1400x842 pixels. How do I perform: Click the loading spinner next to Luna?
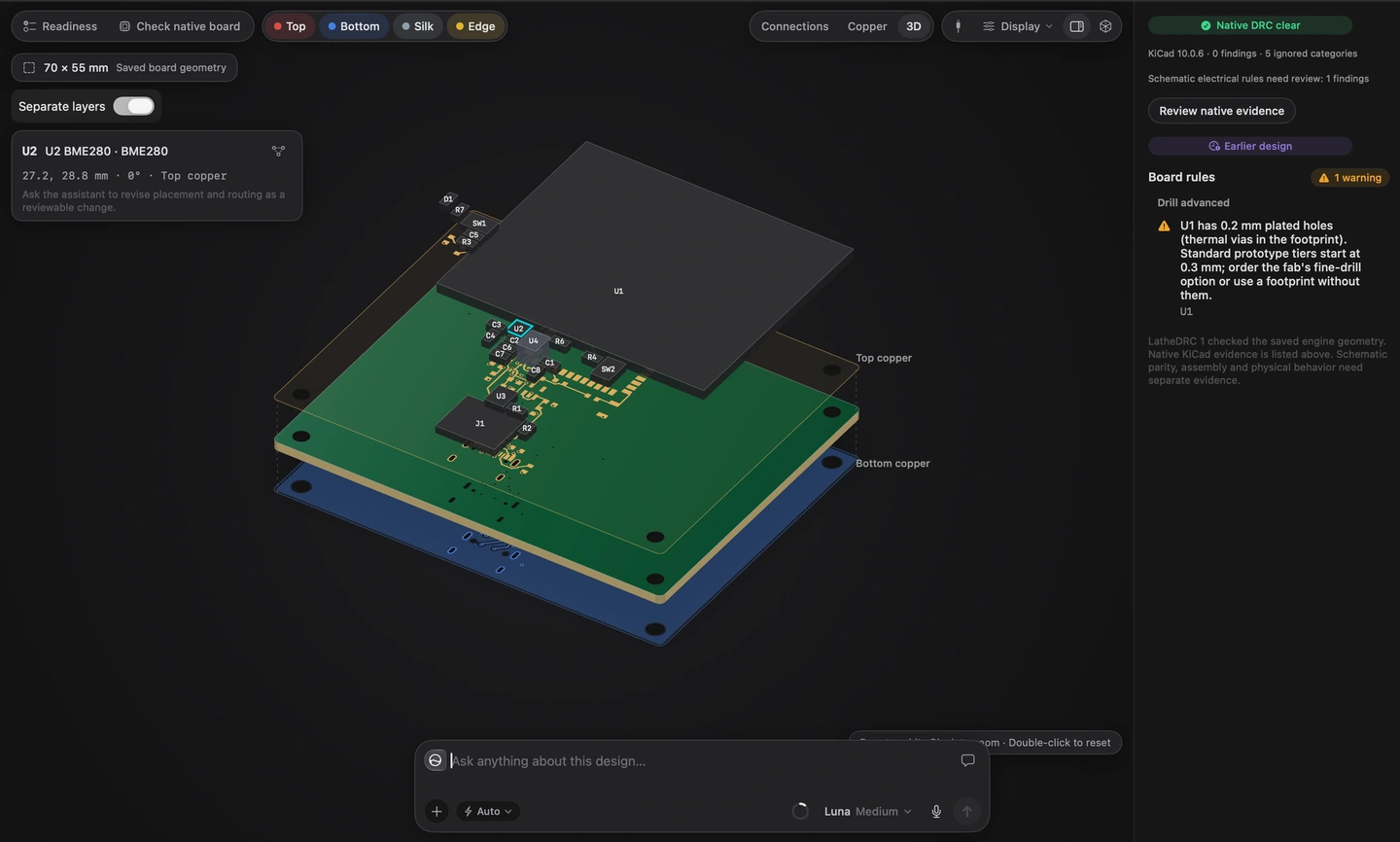point(800,811)
